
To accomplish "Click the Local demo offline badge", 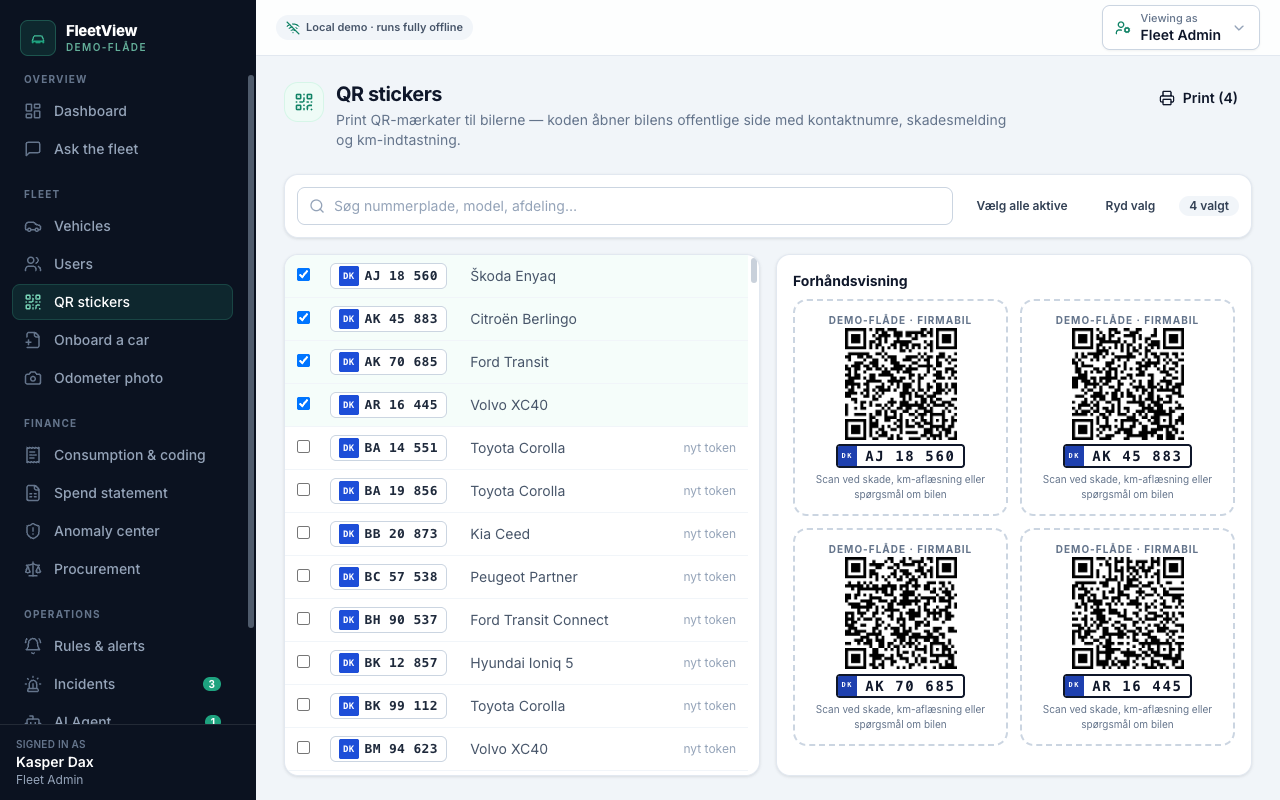I will pos(374,27).
